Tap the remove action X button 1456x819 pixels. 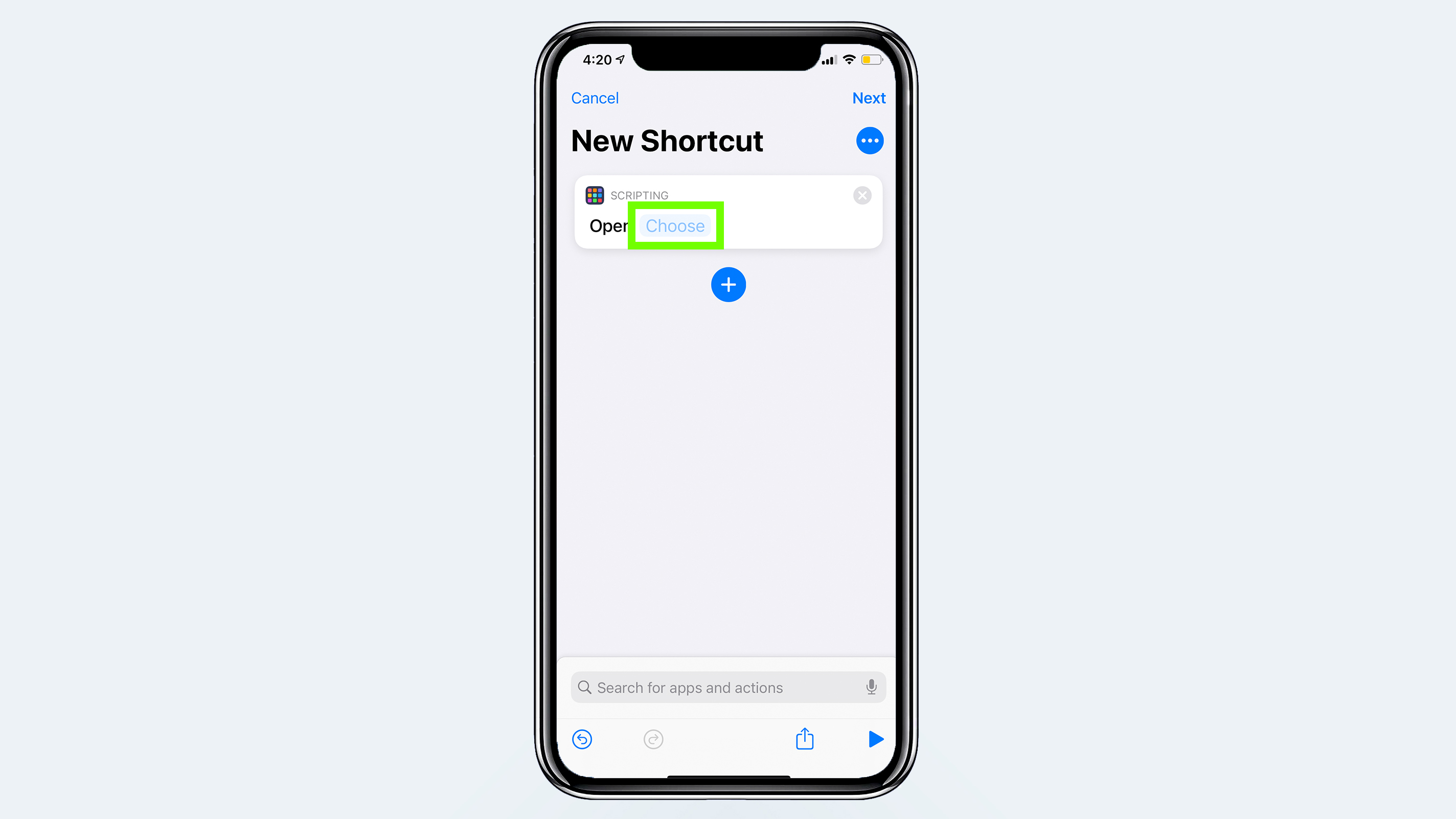[862, 195]
